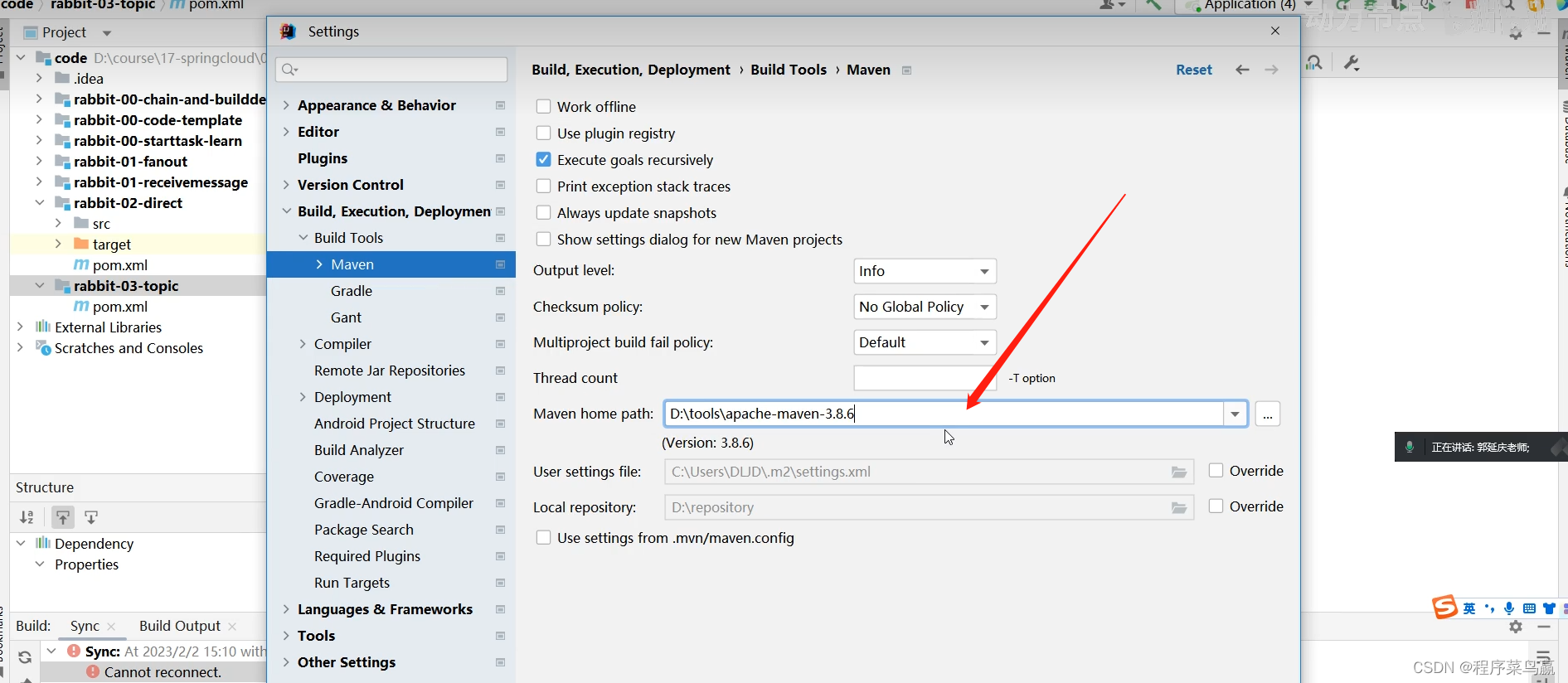Click the Thread count input field
The image size is (1568, 683).
[925, 378]
